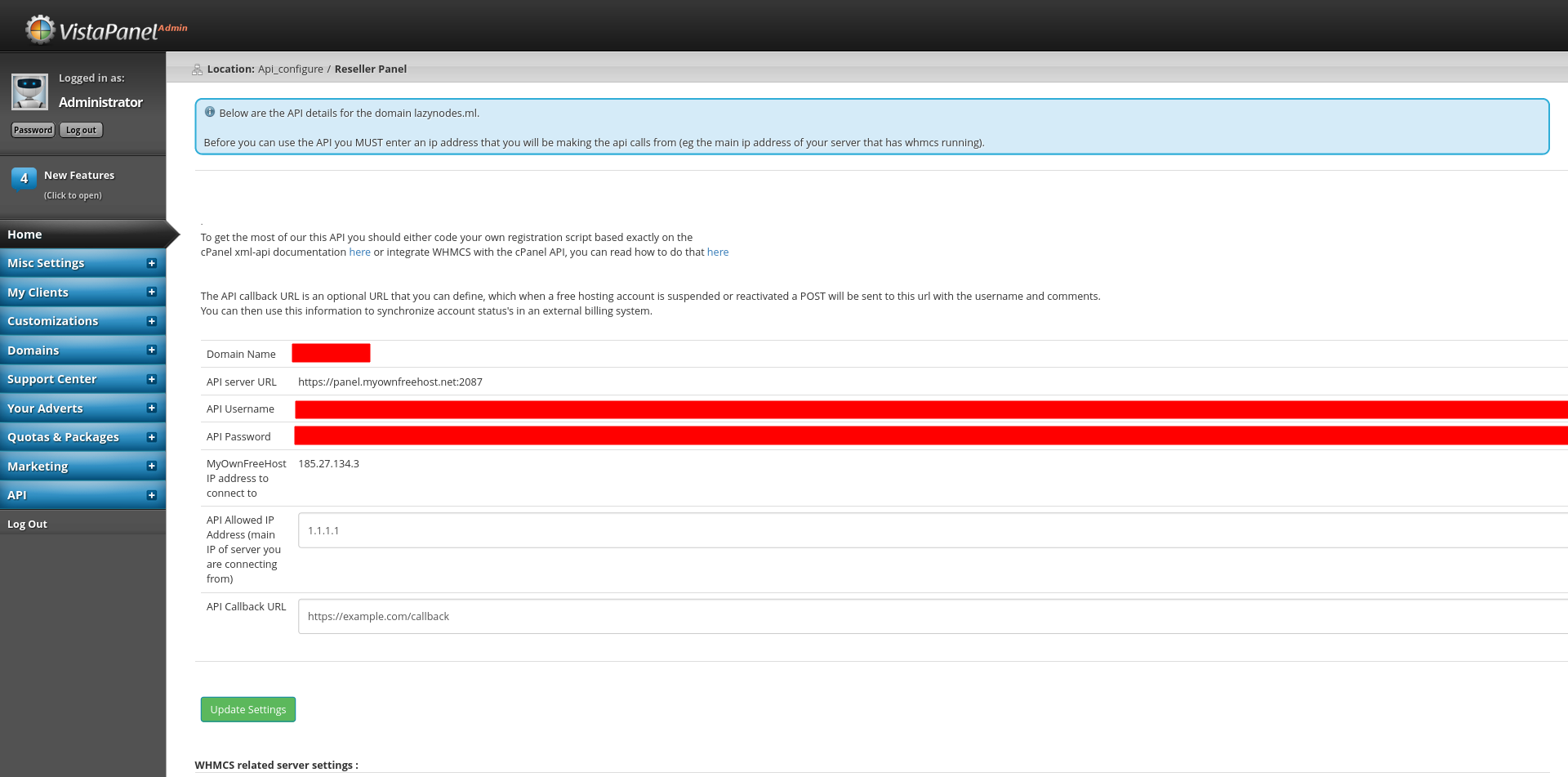Image resolution: width=1568 pixels, height=777 pixels.
Task: Open the Marketing sidebar section
Action: point(38,467)
